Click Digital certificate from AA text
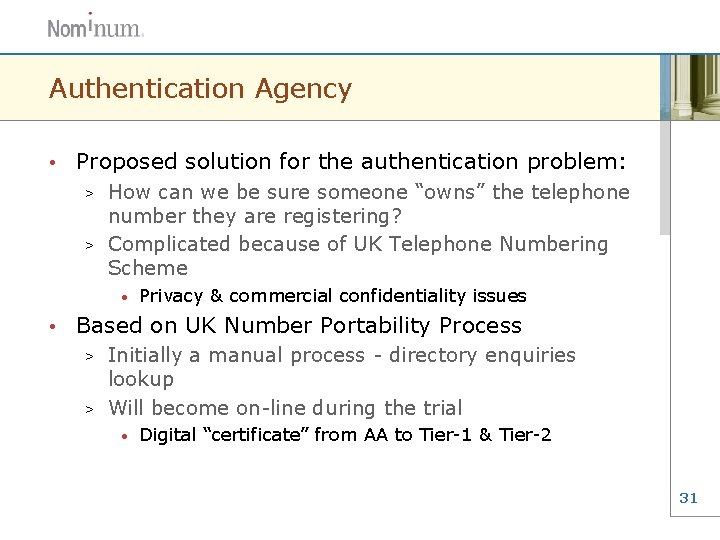This screenshot has width=720, height=540. tap(345, 435)
